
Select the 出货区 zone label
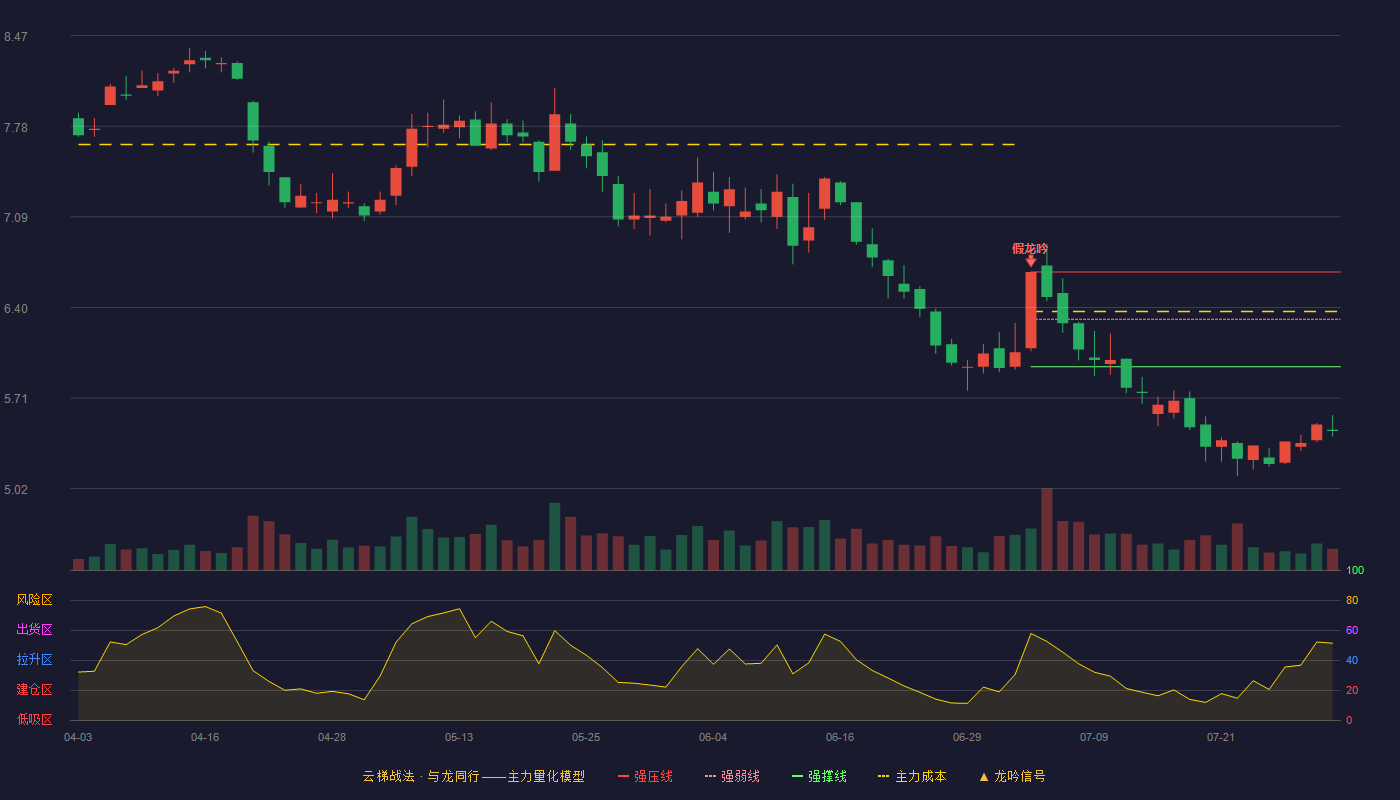pyautogui.click(x=34, y=630)
